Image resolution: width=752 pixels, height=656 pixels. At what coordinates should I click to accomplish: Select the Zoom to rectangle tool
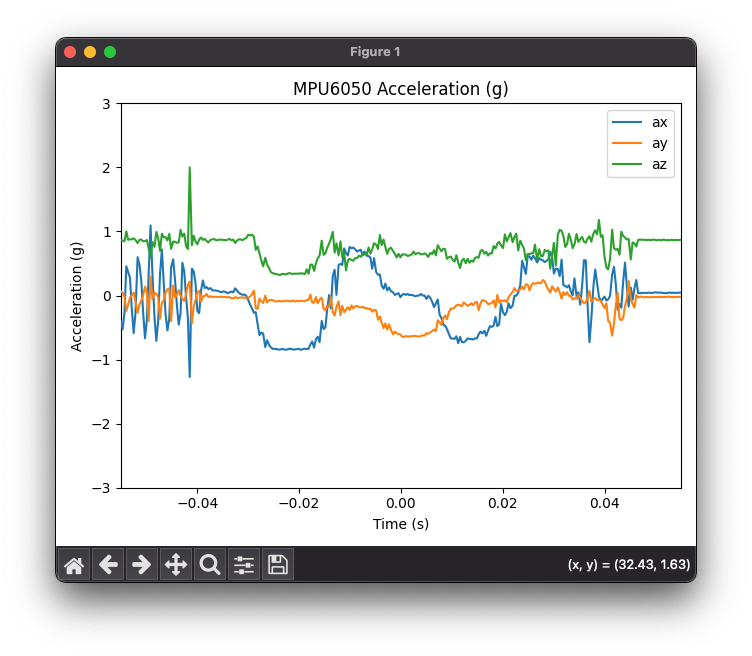(x=210, y=564)
